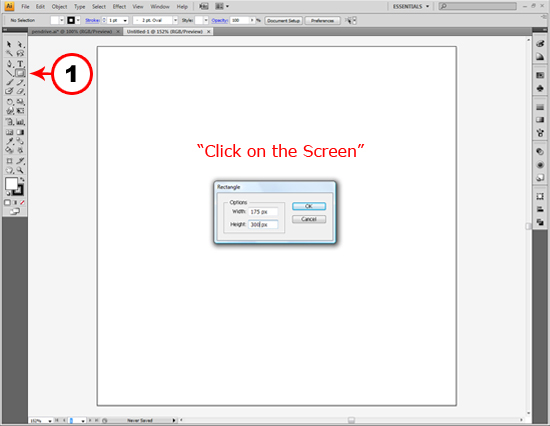Click OK in the Rectangle dialog

point(309,206)
